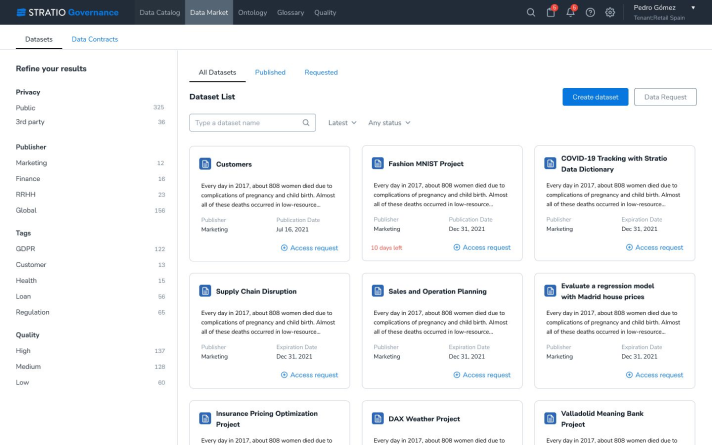Viewport: 712px width, 445px height.
Task: Expand the Latest sort dropdown
Action: coord(342,123)
